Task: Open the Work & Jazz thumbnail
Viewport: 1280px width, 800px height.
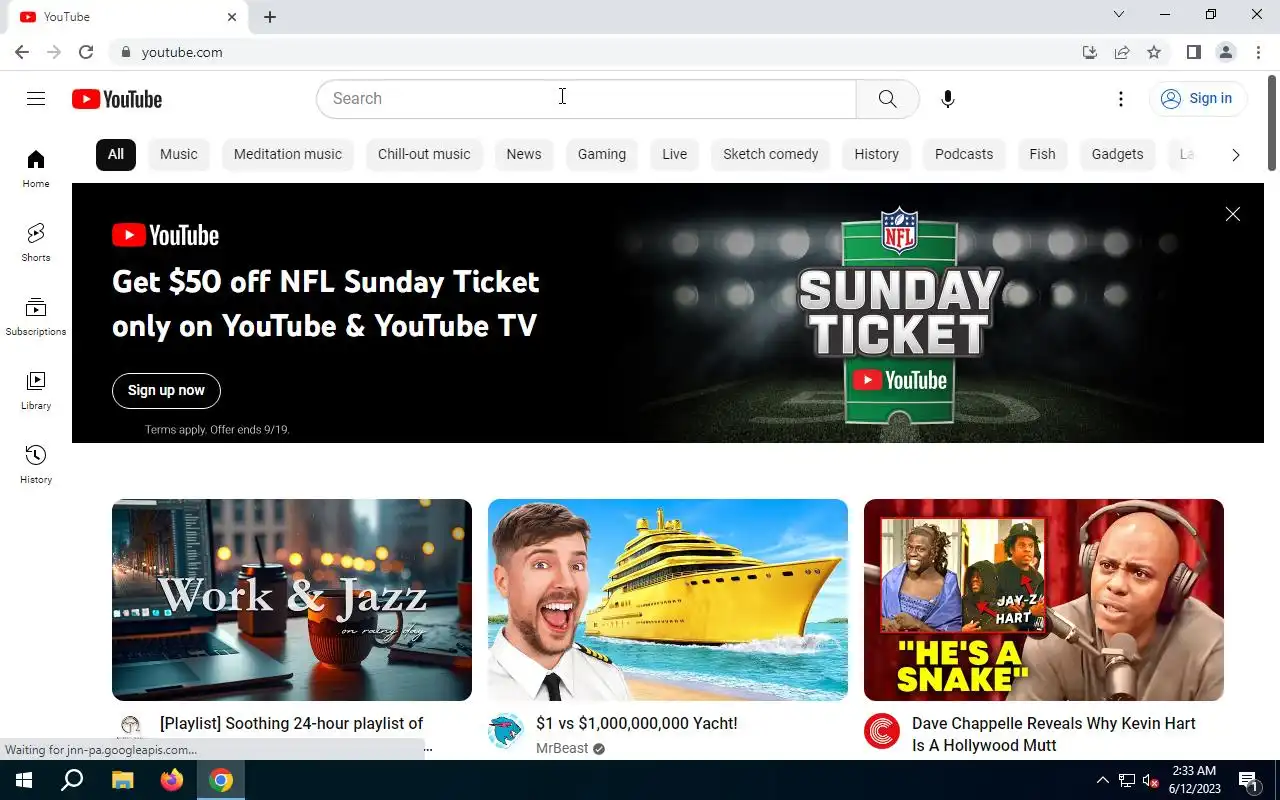Action: [x=292, y=600]
